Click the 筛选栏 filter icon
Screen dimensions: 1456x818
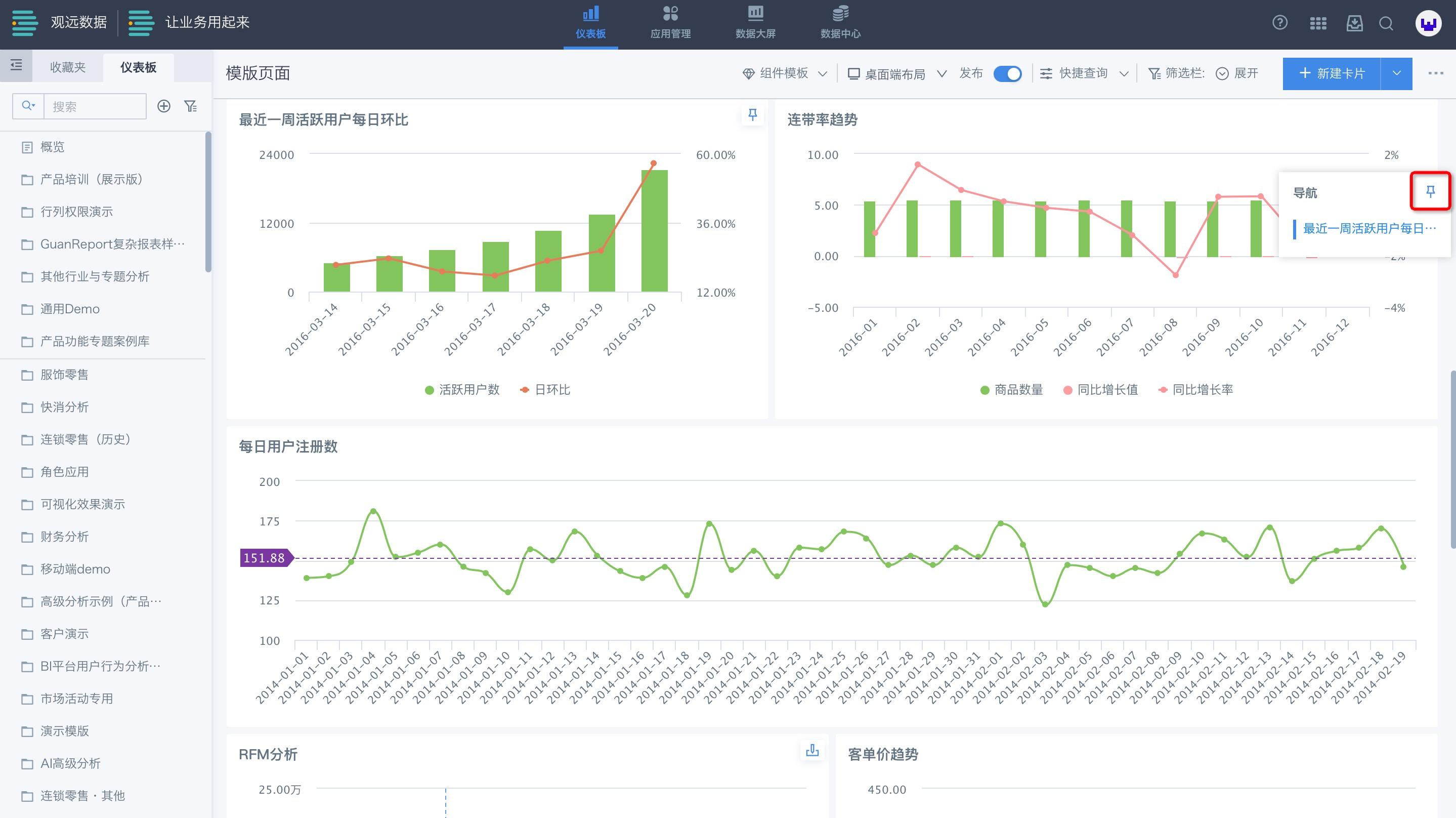pyautogui.click(x=1154, y=73)
